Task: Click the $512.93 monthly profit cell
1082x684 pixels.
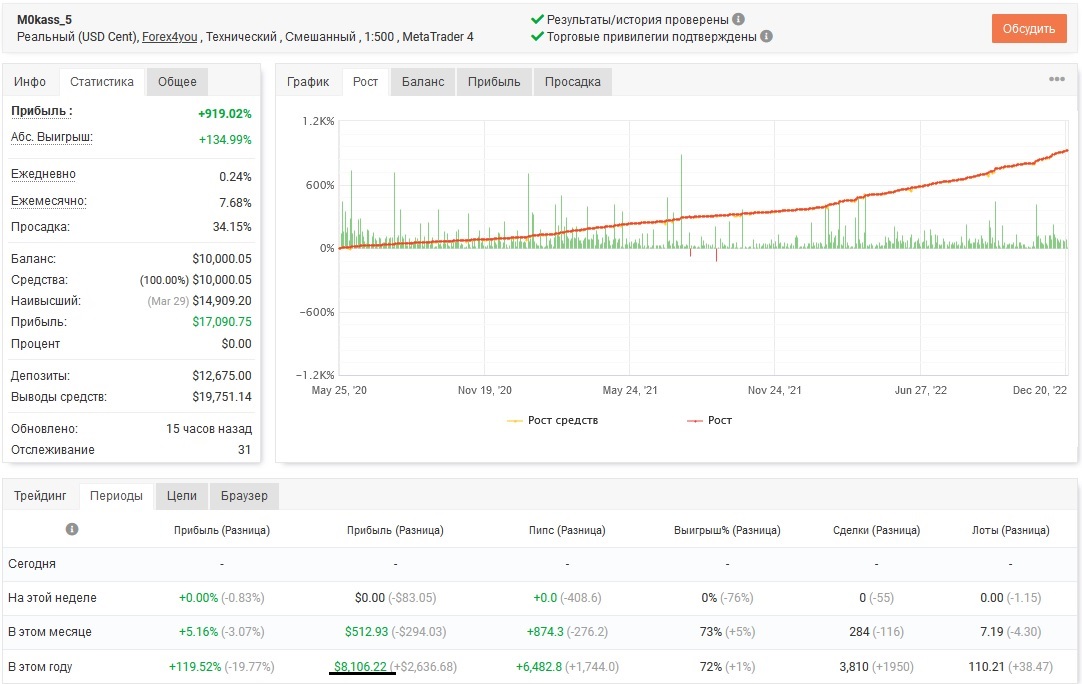Action: click(366, 632)
